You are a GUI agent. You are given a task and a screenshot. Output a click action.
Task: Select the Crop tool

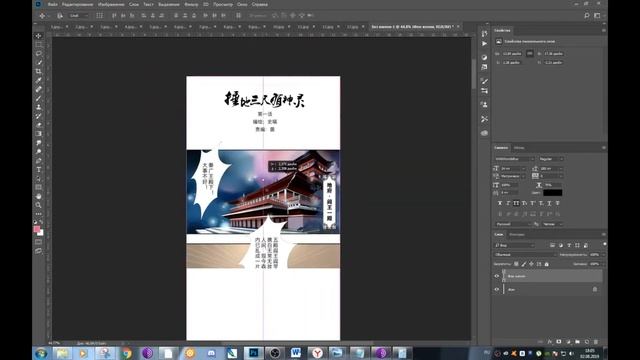click(x=39, y=71)
